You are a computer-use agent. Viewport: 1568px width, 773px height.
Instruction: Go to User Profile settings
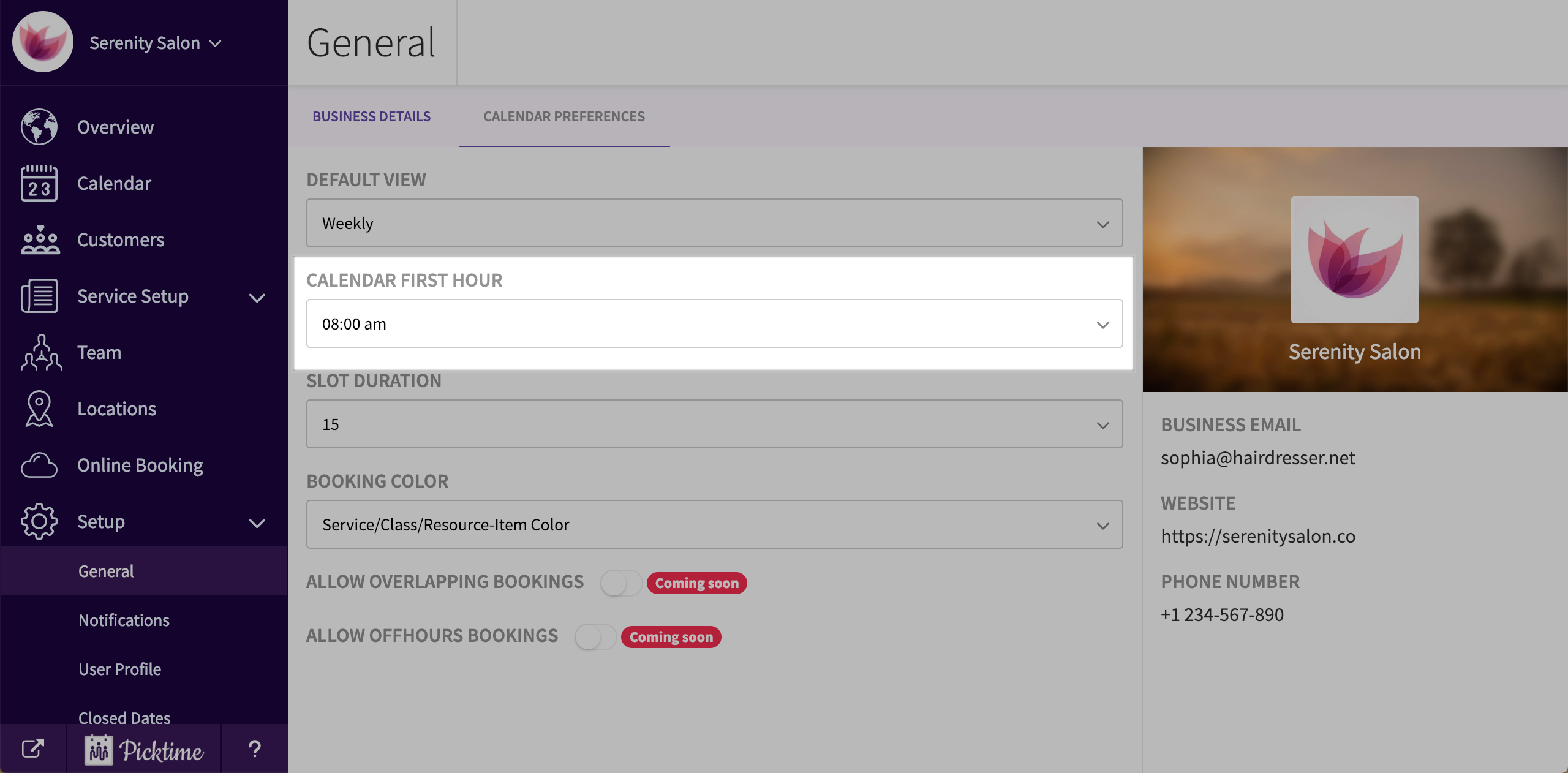pos(119,669)
